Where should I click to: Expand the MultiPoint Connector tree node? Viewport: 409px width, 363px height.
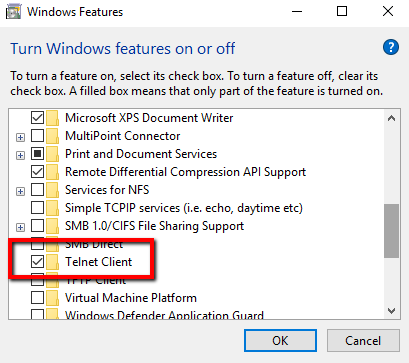pyautogui.click(x=20, y=137)
